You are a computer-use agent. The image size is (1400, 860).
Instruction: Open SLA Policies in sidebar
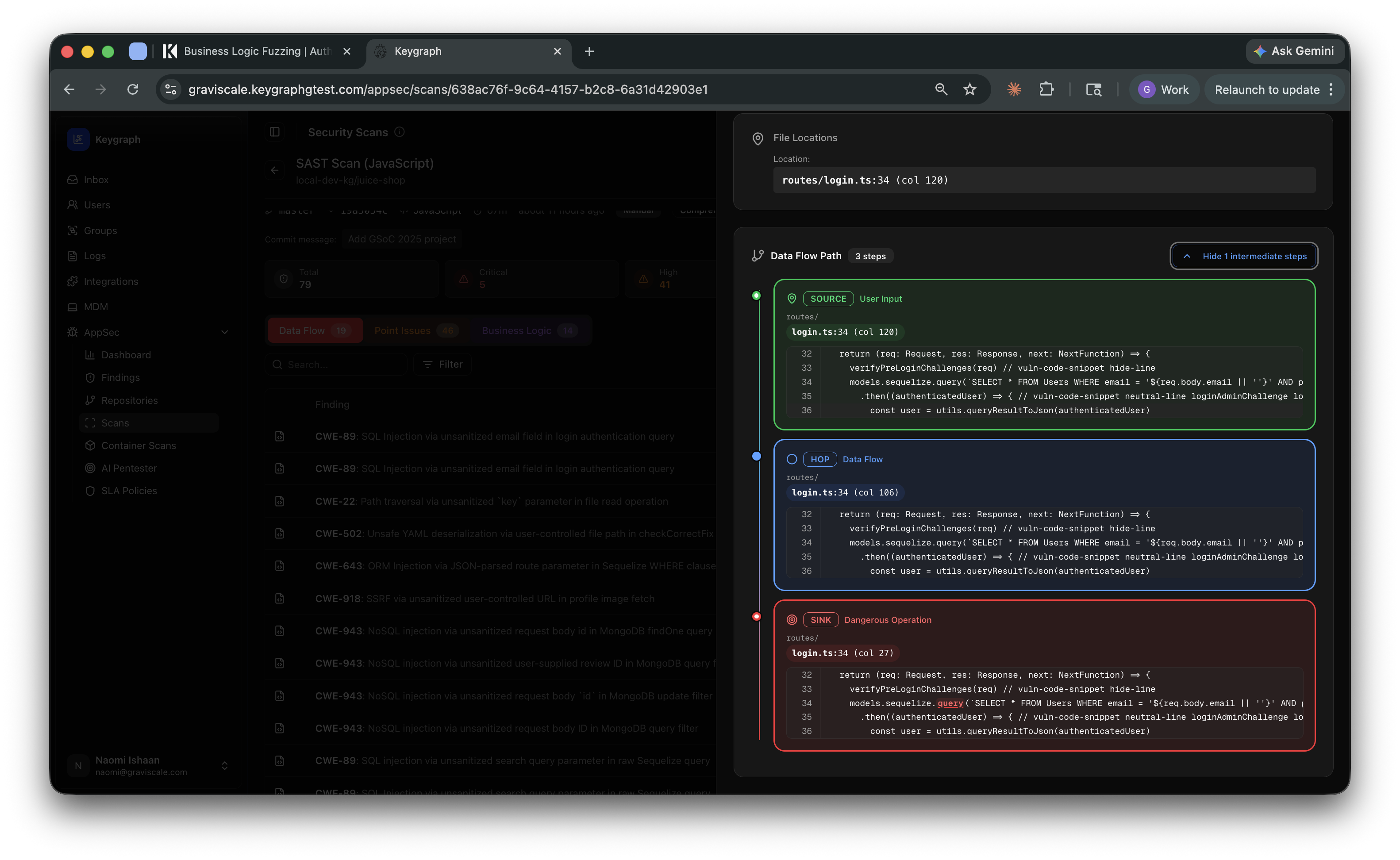point(129,490)
